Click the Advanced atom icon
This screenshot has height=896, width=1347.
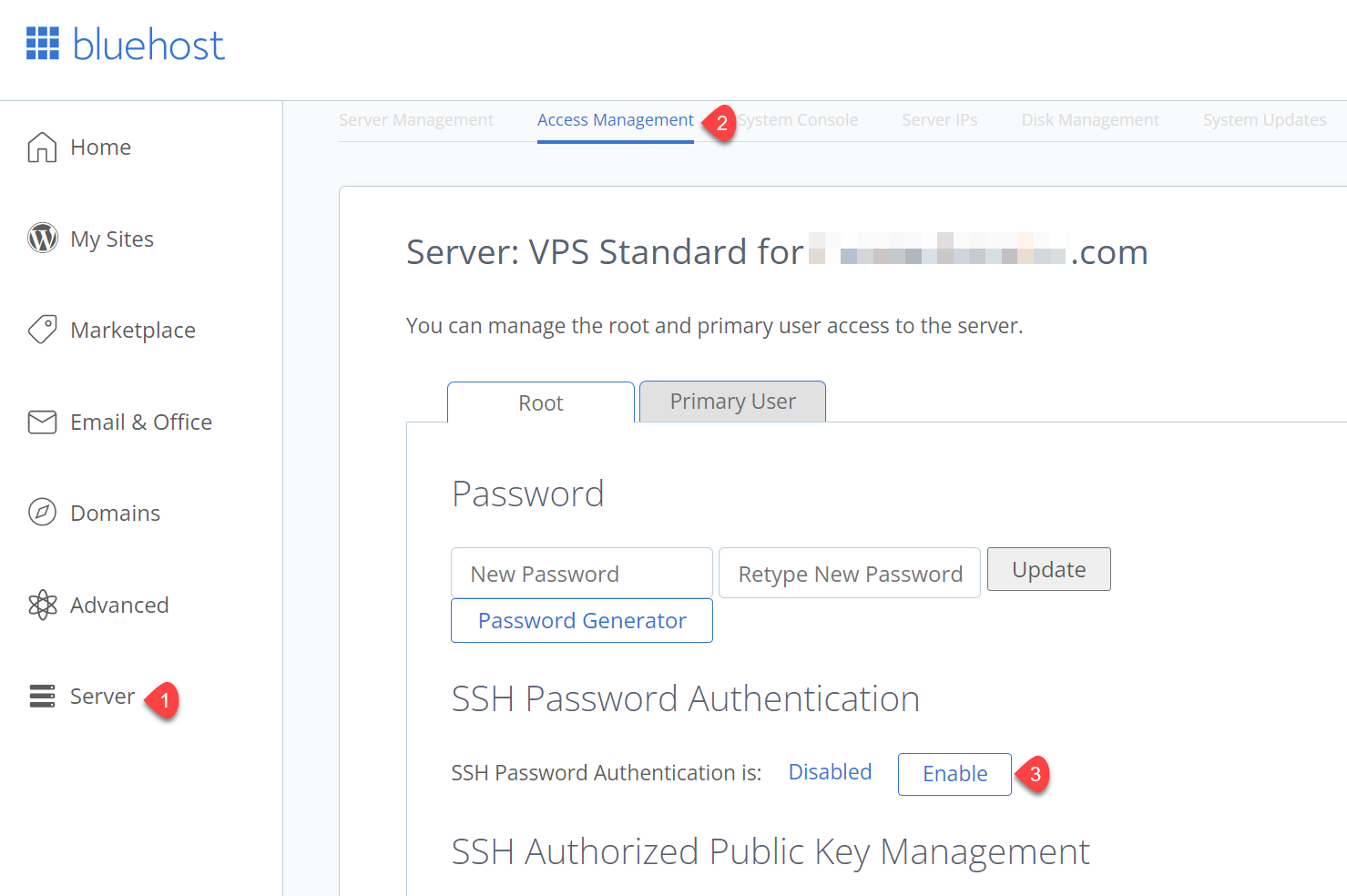42,605
